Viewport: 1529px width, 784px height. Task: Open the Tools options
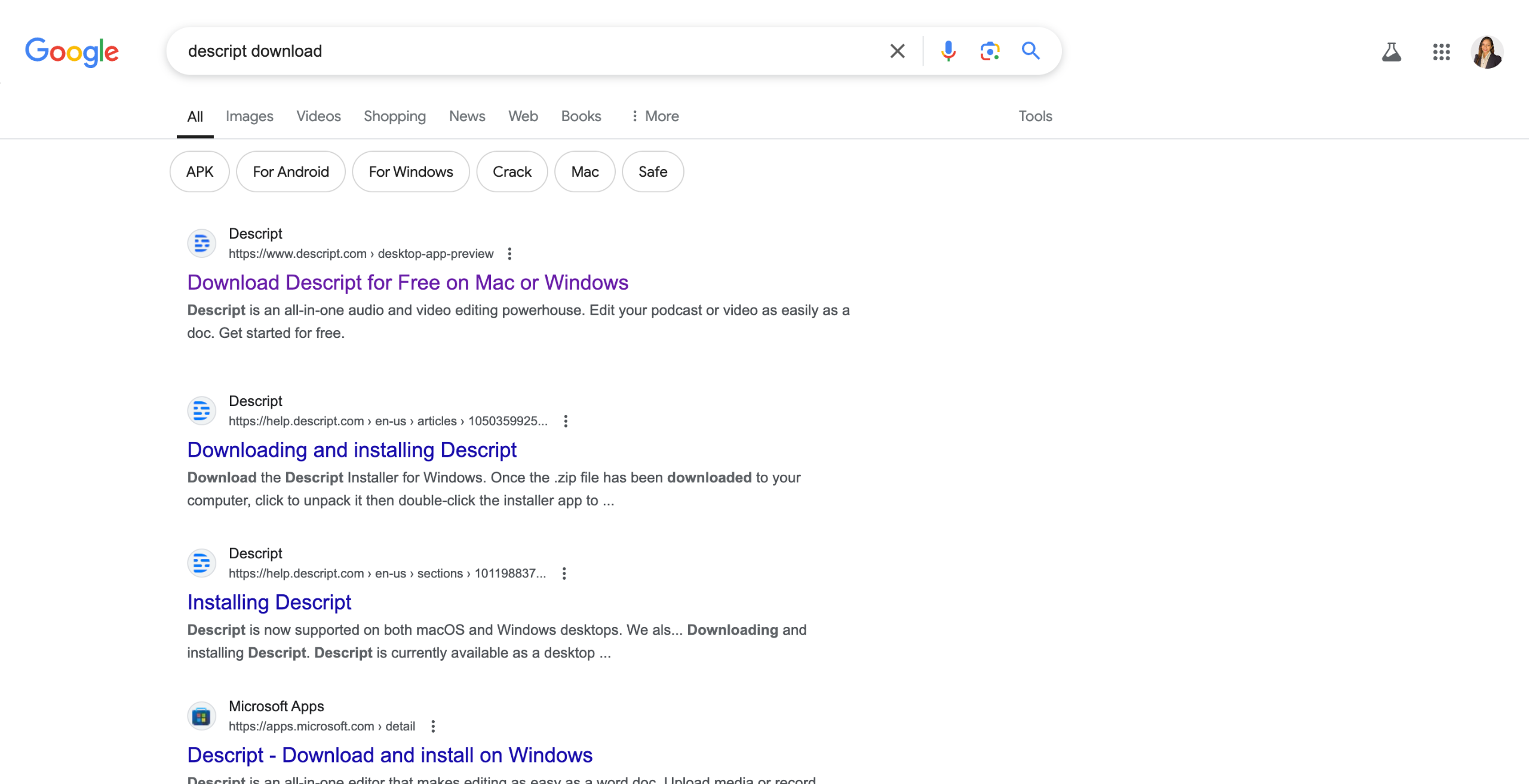pos(1035,116)
